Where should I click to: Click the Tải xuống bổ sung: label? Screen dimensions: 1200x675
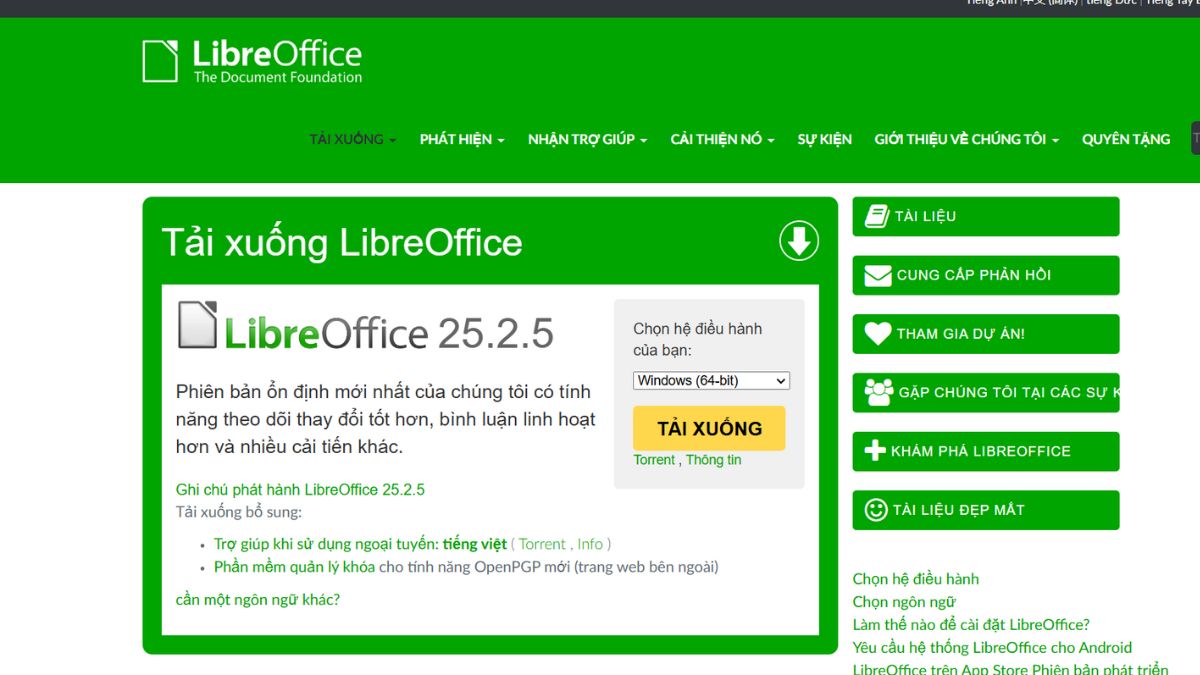[239, 512]
